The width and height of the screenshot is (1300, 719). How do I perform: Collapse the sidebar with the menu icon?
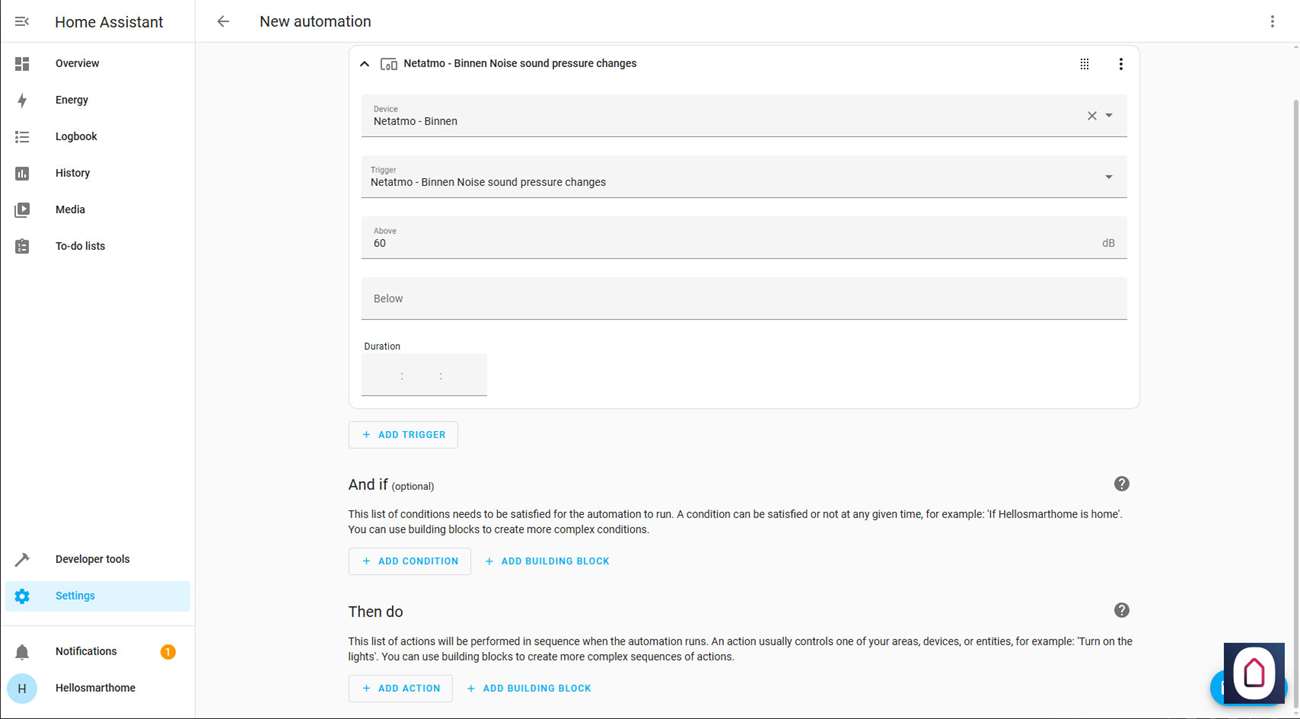coord(22,21)
